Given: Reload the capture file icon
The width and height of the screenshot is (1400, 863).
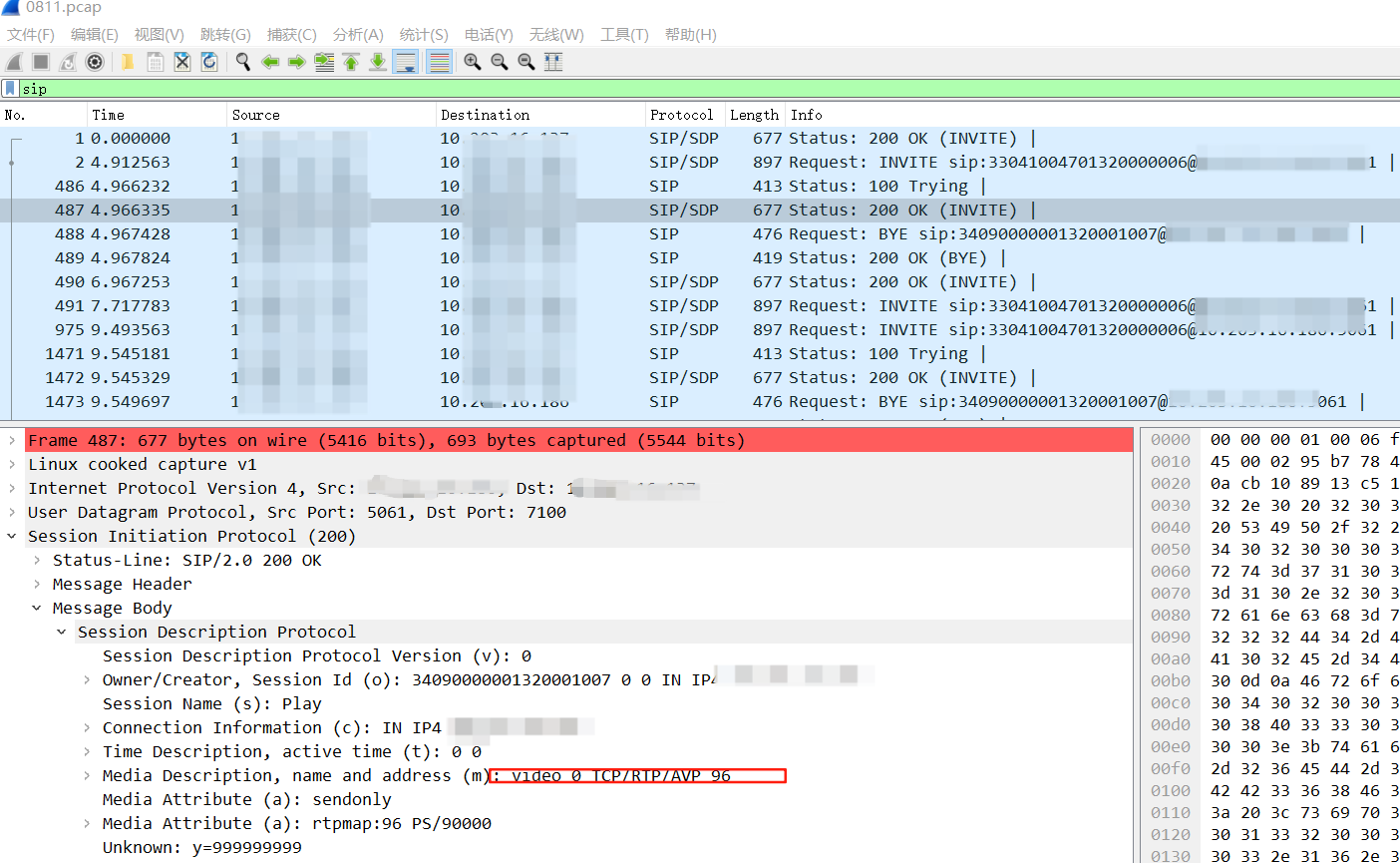Looking at the screenshot, I should pos(209,62).
